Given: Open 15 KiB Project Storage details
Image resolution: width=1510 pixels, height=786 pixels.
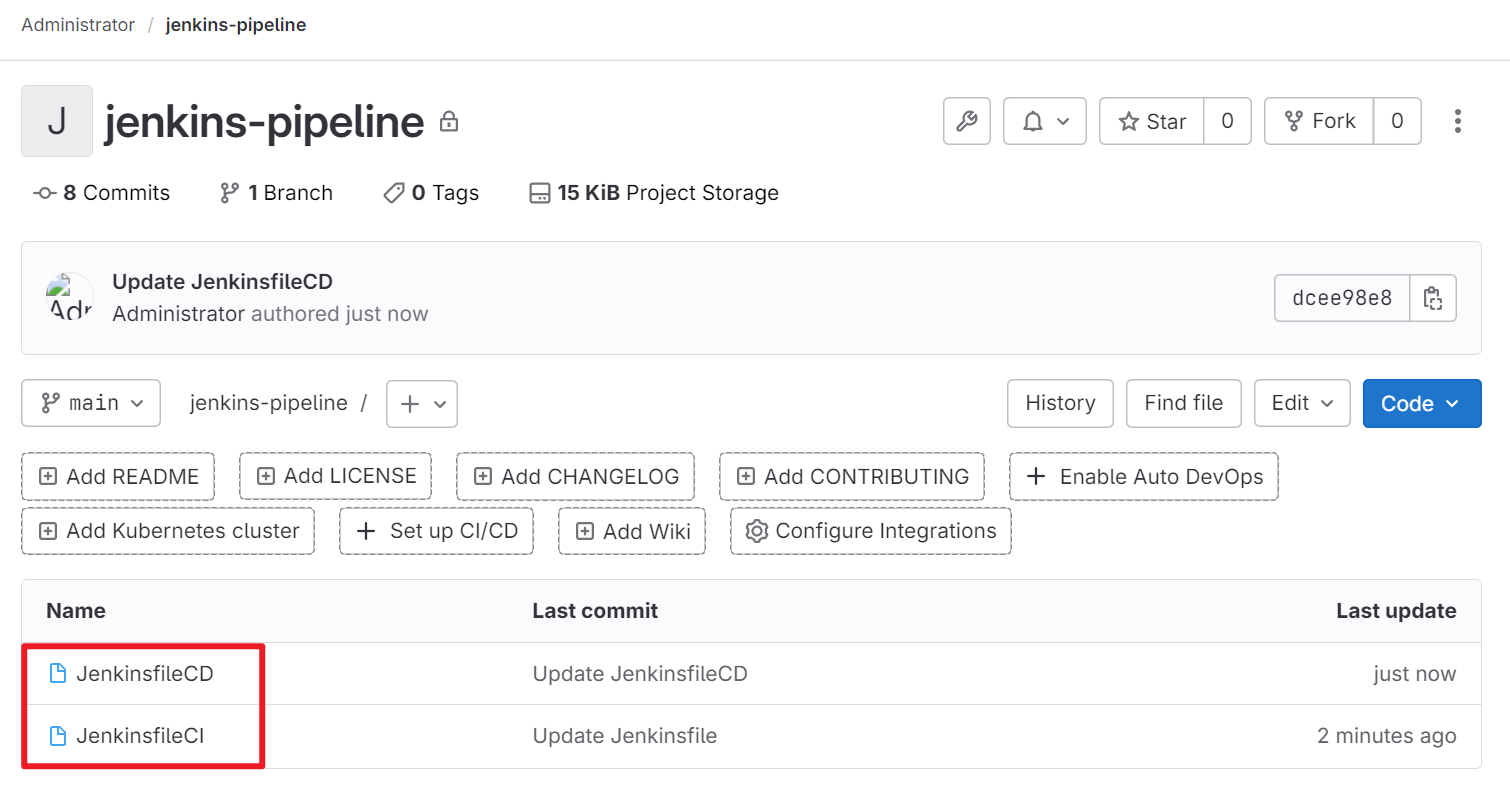Looking at the screenshot, I should [x=654, y=193].
